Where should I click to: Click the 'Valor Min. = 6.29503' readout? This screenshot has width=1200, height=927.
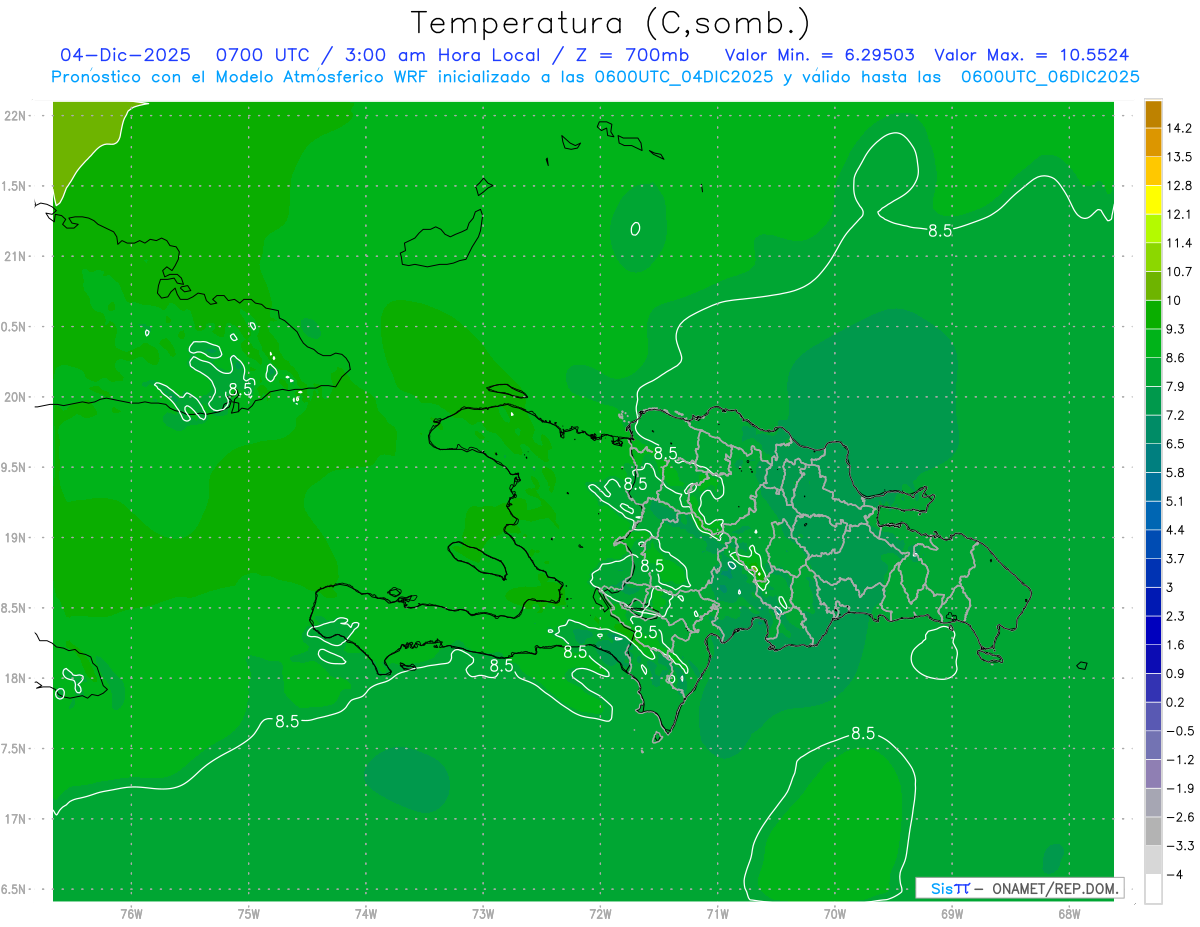point(820,55)
